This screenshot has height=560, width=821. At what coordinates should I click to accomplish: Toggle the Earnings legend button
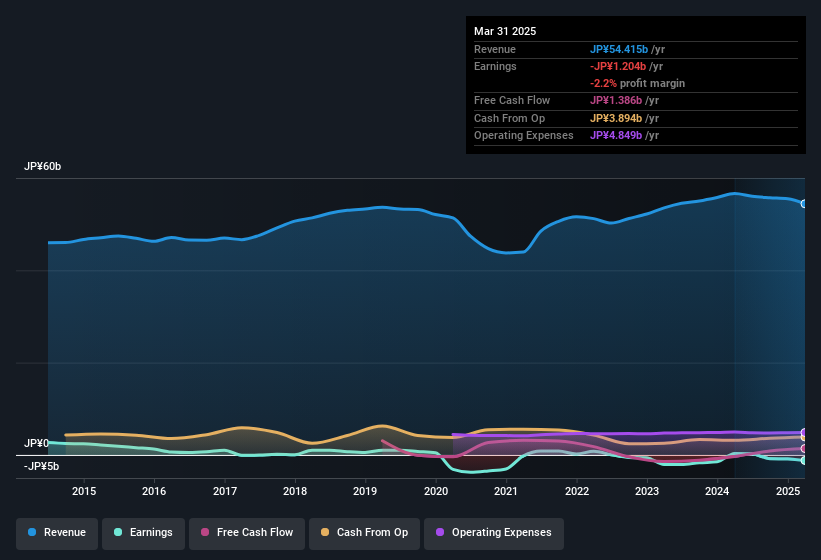pos(143,533)
